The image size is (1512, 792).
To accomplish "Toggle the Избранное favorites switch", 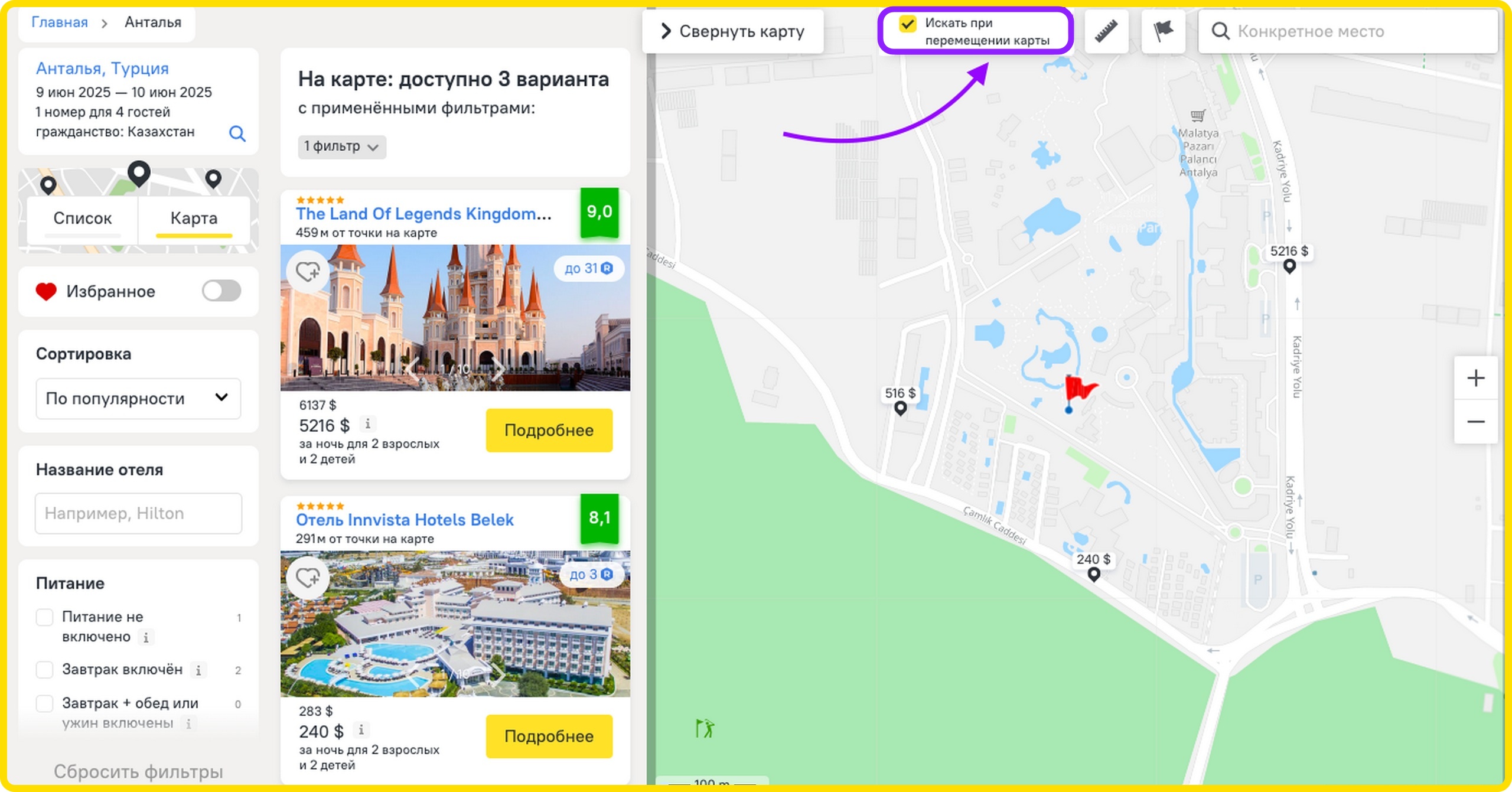I will (221, 291).
